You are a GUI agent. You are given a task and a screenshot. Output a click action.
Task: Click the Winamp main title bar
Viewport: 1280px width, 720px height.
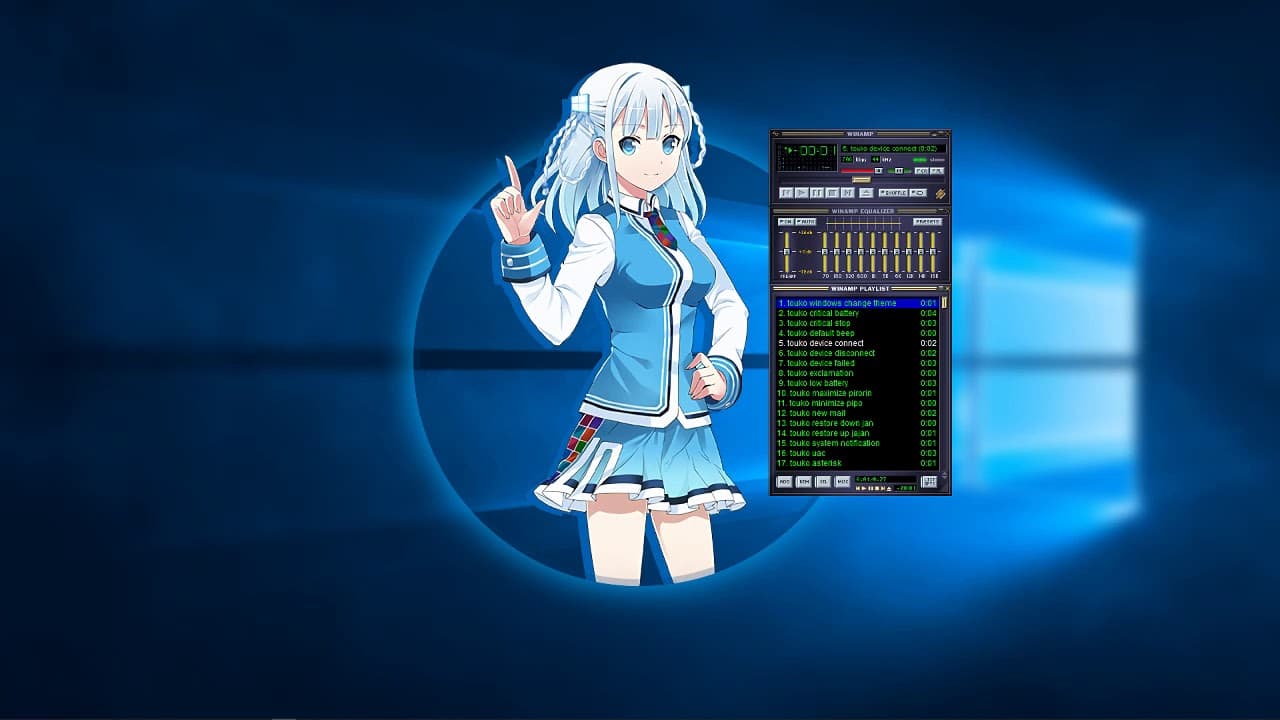click(860, 134)
